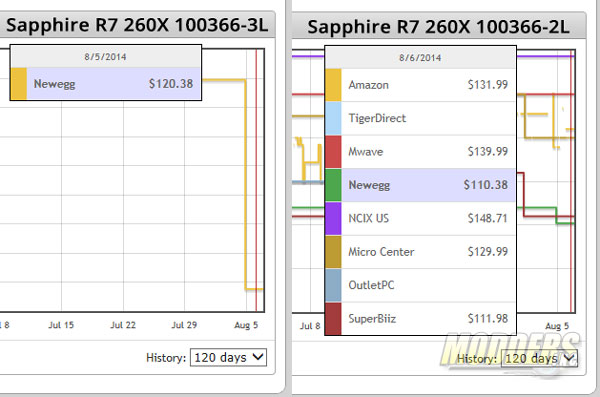Select TigerDirect light blue swatch
Image resolution: width=600 pixels, height=397 pixels.
click(x=333, y=118)
